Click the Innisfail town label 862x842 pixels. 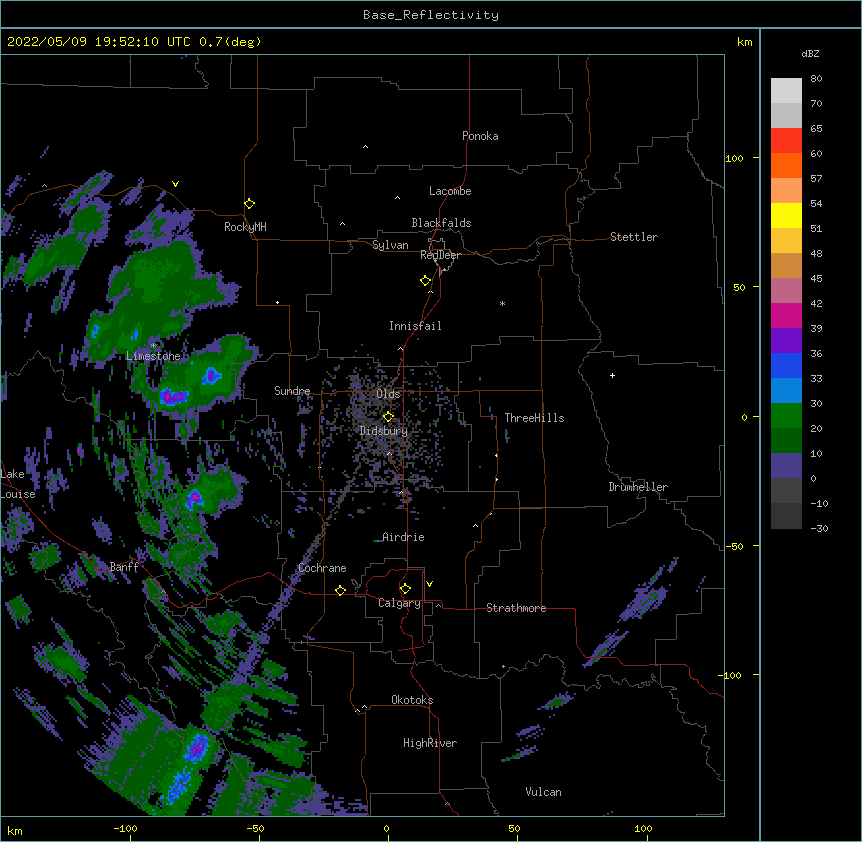[415, 326]
